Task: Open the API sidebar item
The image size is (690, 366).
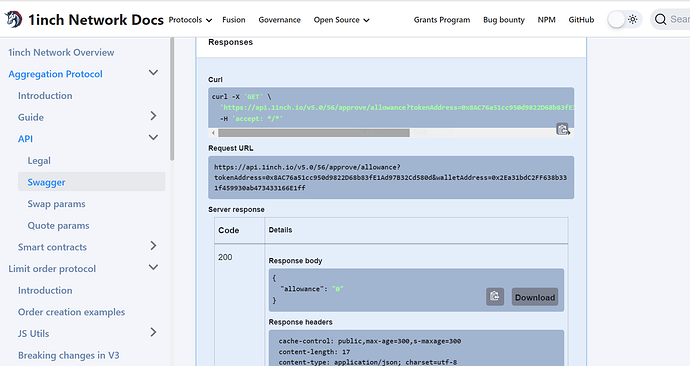Action: click(x=26, y=139)
